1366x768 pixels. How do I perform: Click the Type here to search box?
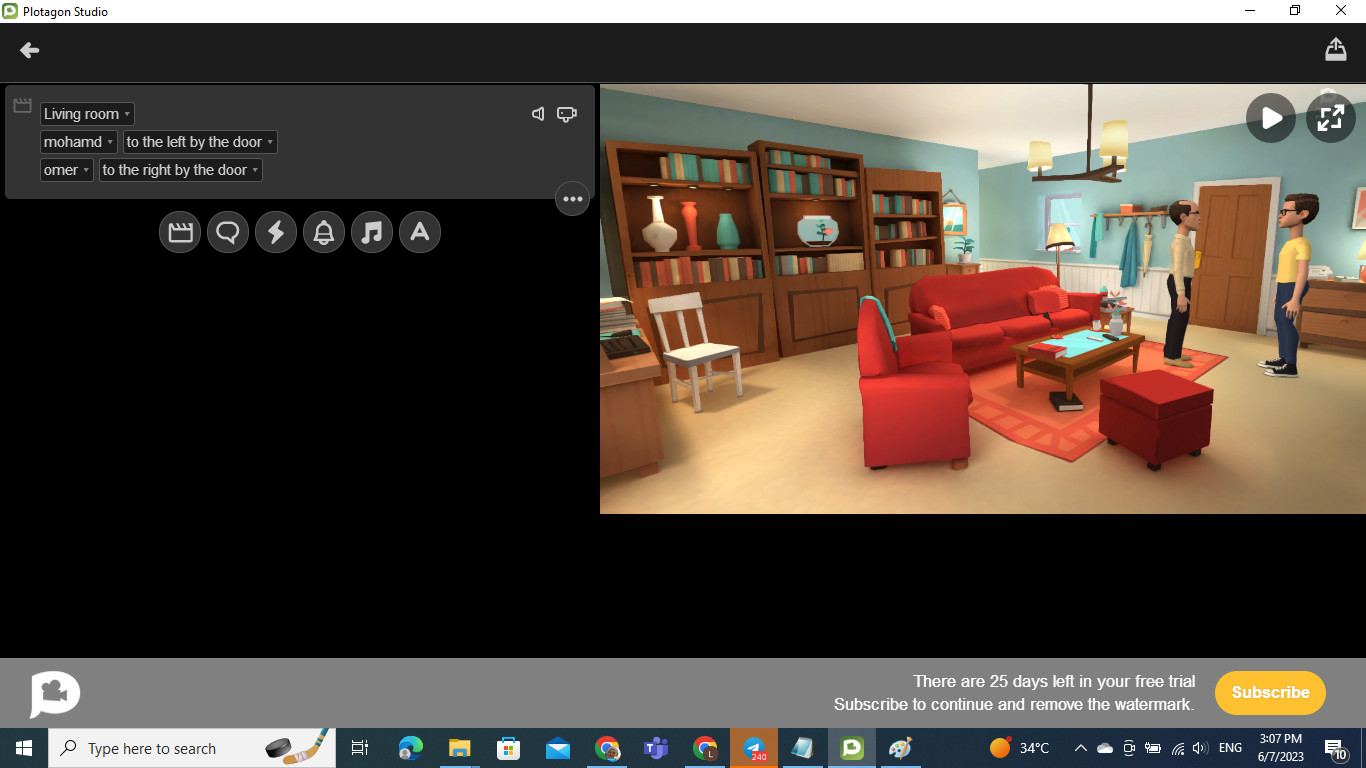pos(192,748)
